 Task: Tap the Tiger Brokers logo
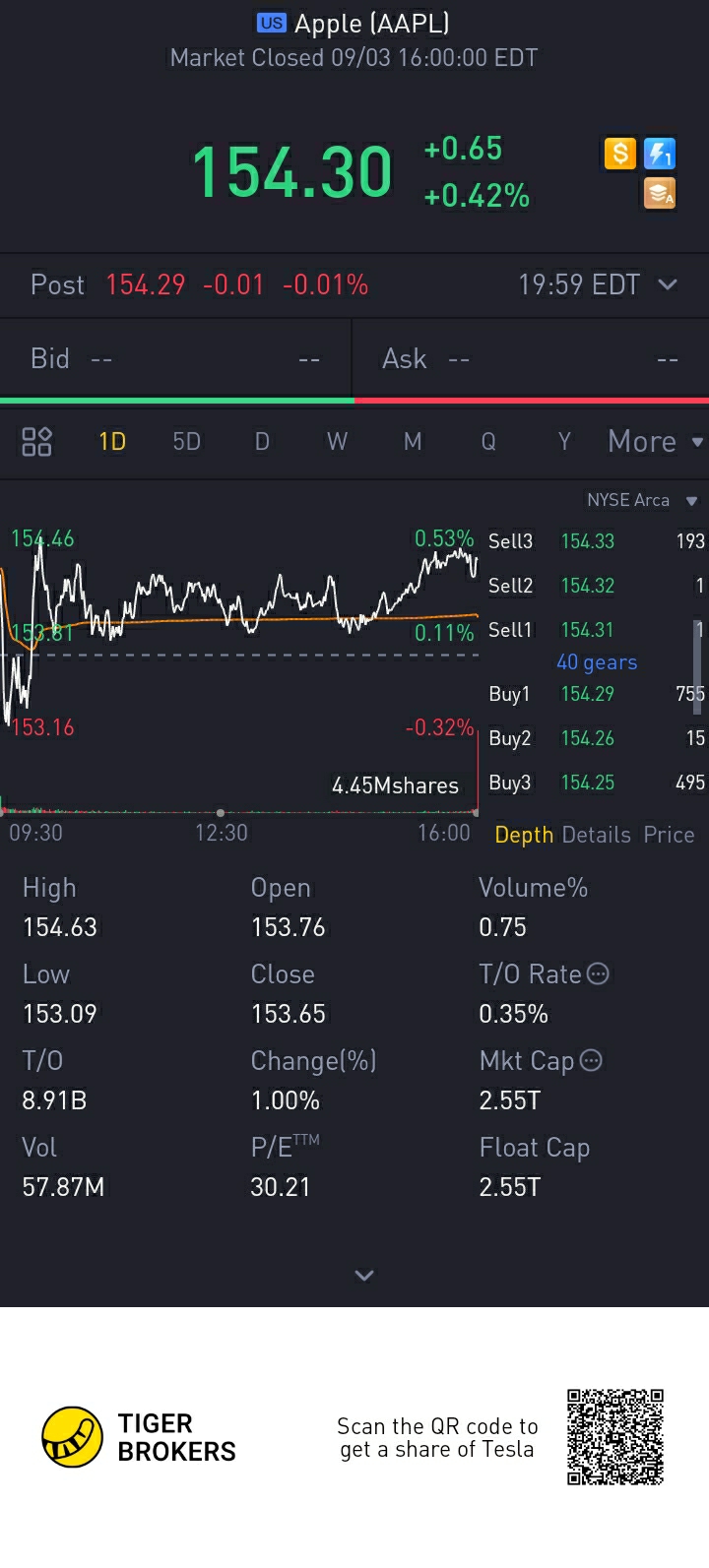pyautogui.click(x=139, y=1437)
